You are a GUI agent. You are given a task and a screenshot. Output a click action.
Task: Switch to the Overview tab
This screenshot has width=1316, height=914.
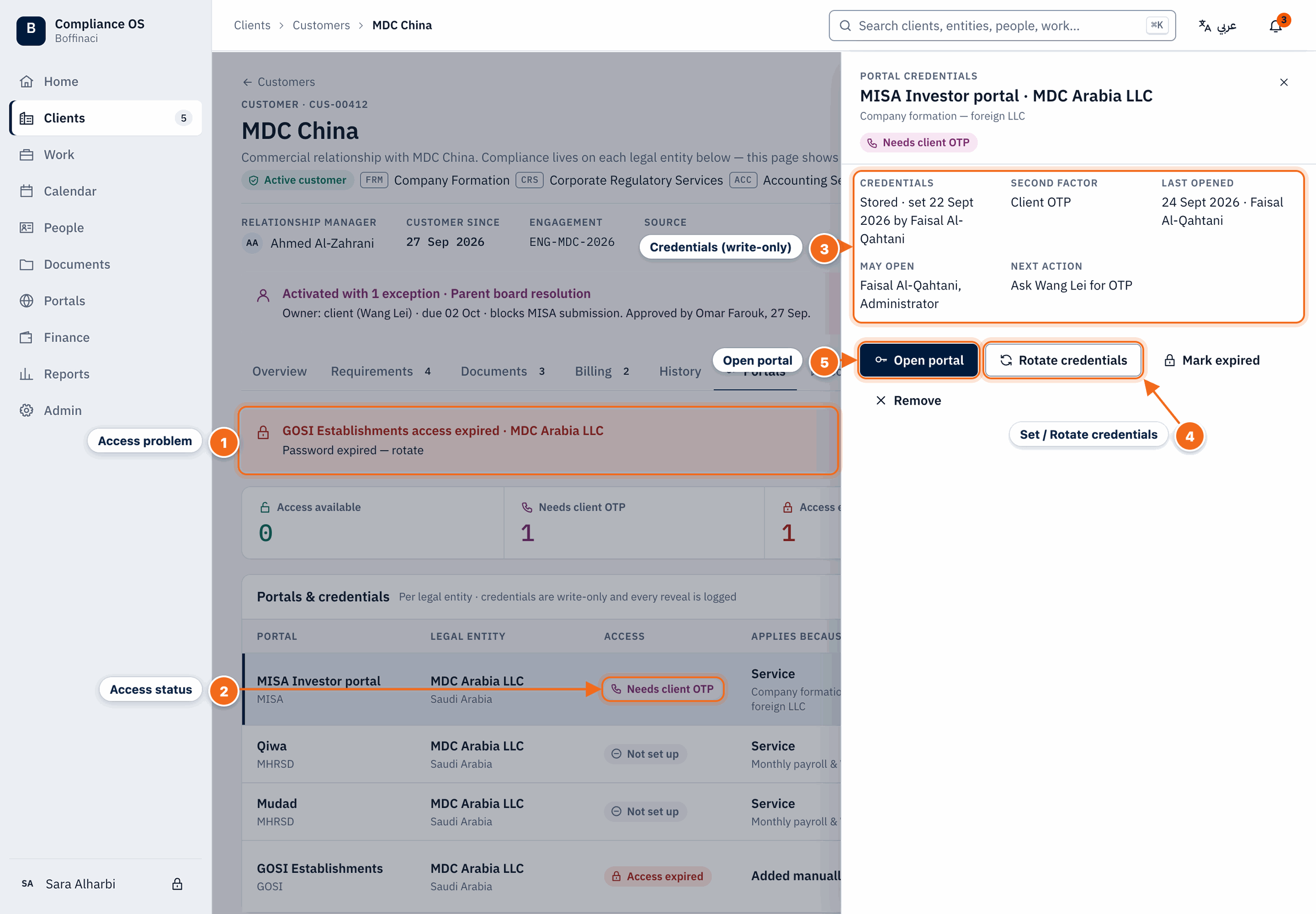[x=280, y=371]
